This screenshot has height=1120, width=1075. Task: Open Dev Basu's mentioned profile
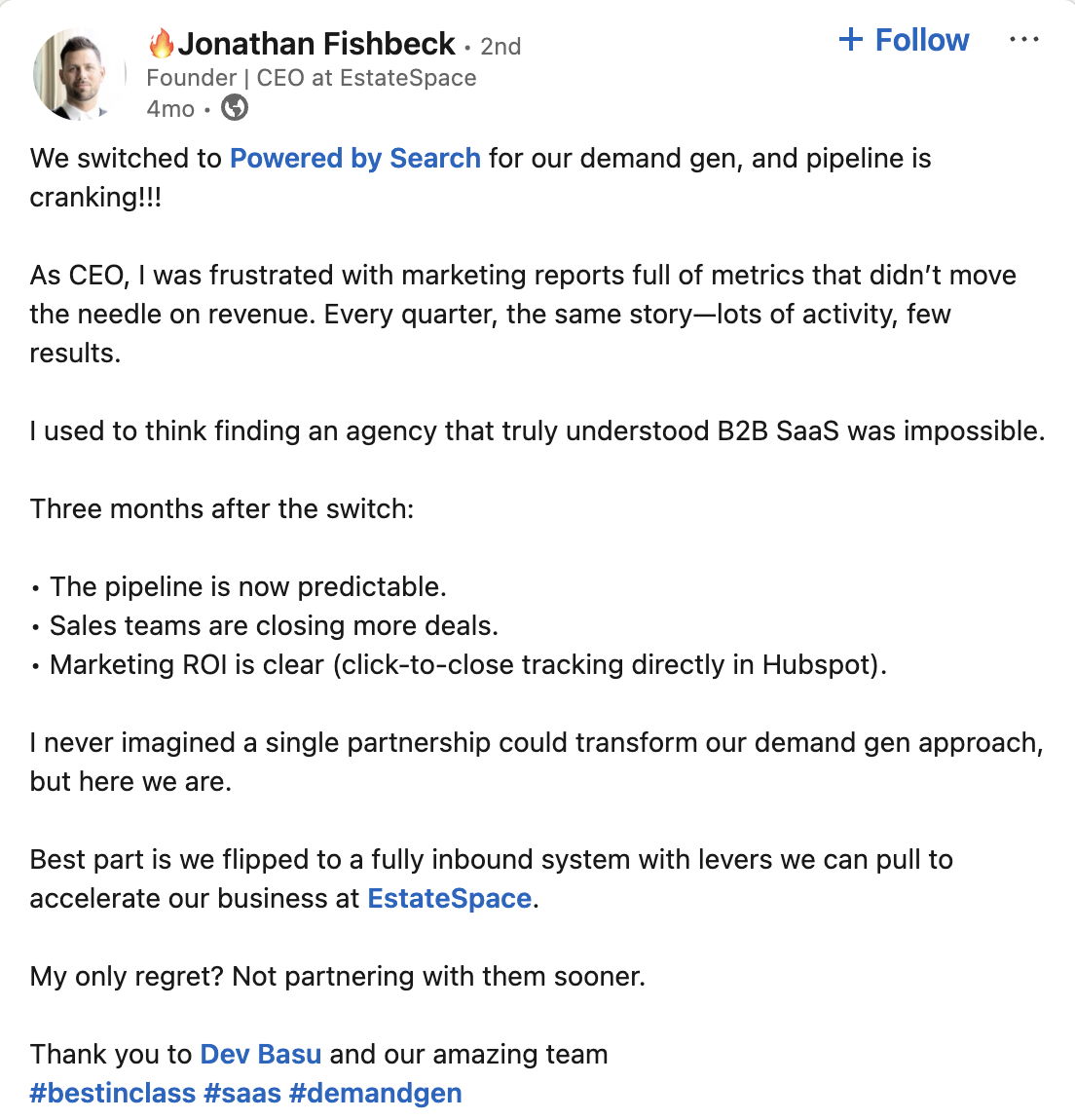click(x=261, y=1054)
